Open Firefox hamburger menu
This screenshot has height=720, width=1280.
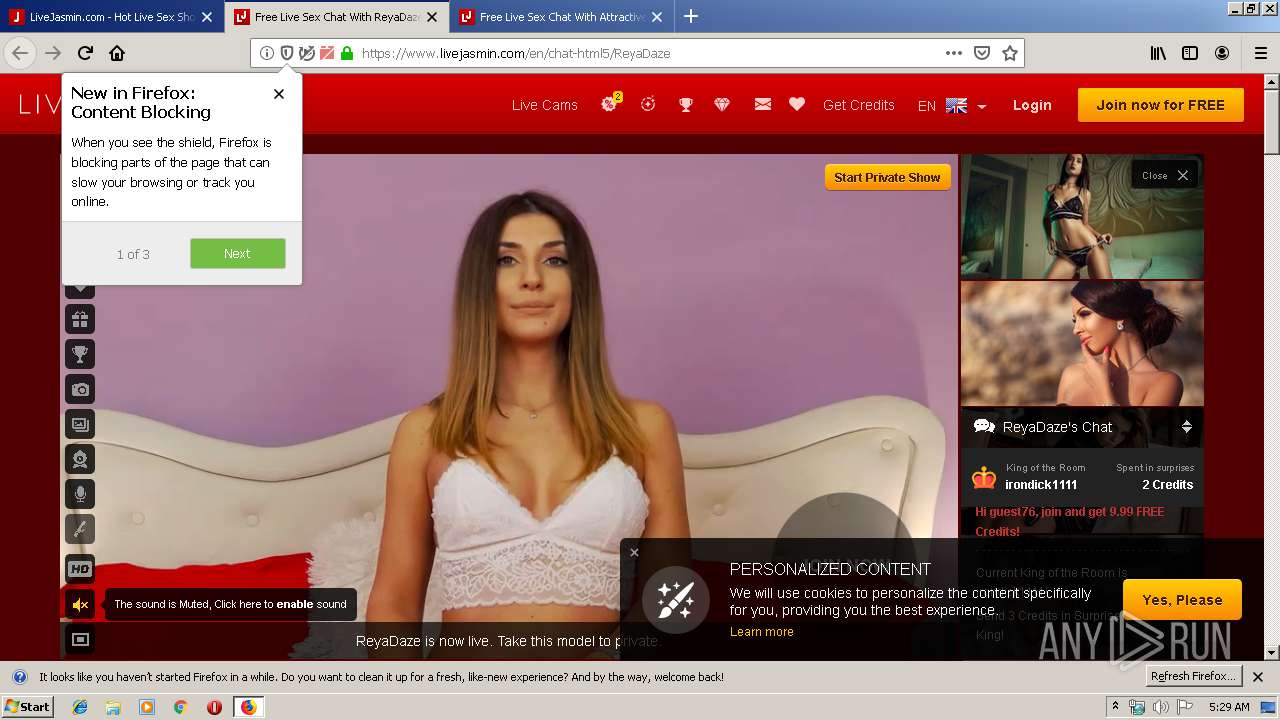pyautogui.click(x=1261, y=54)
